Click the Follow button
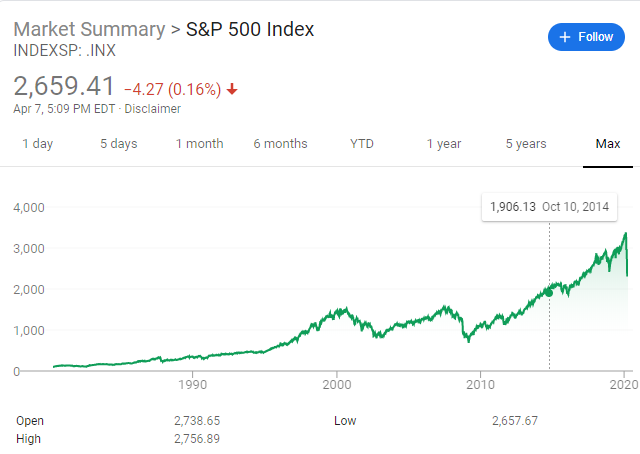The width and height of the screenshot is (640, 454). click(x=586, y=37)
